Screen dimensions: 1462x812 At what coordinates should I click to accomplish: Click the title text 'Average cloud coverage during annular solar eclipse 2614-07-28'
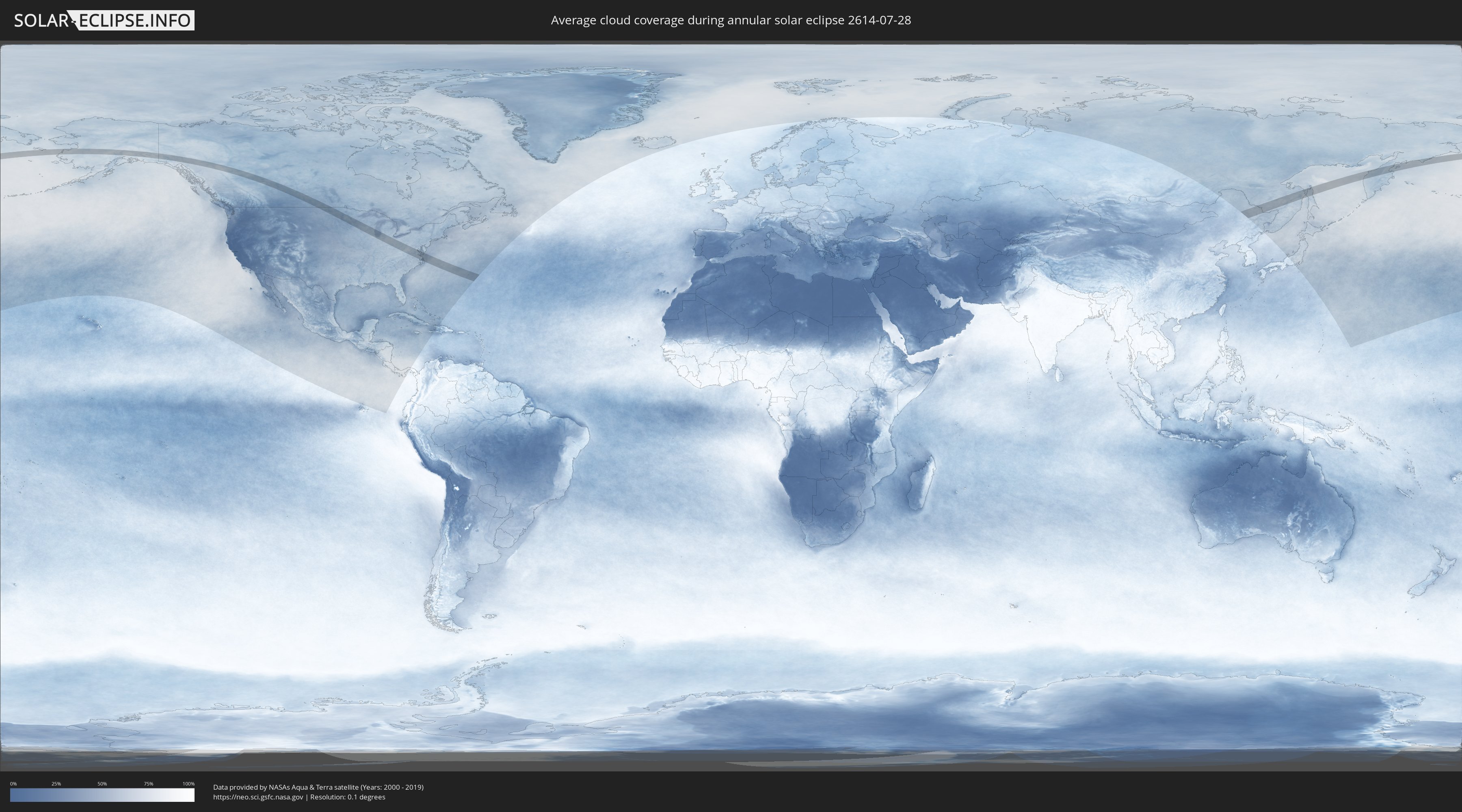tap(731, 20)
